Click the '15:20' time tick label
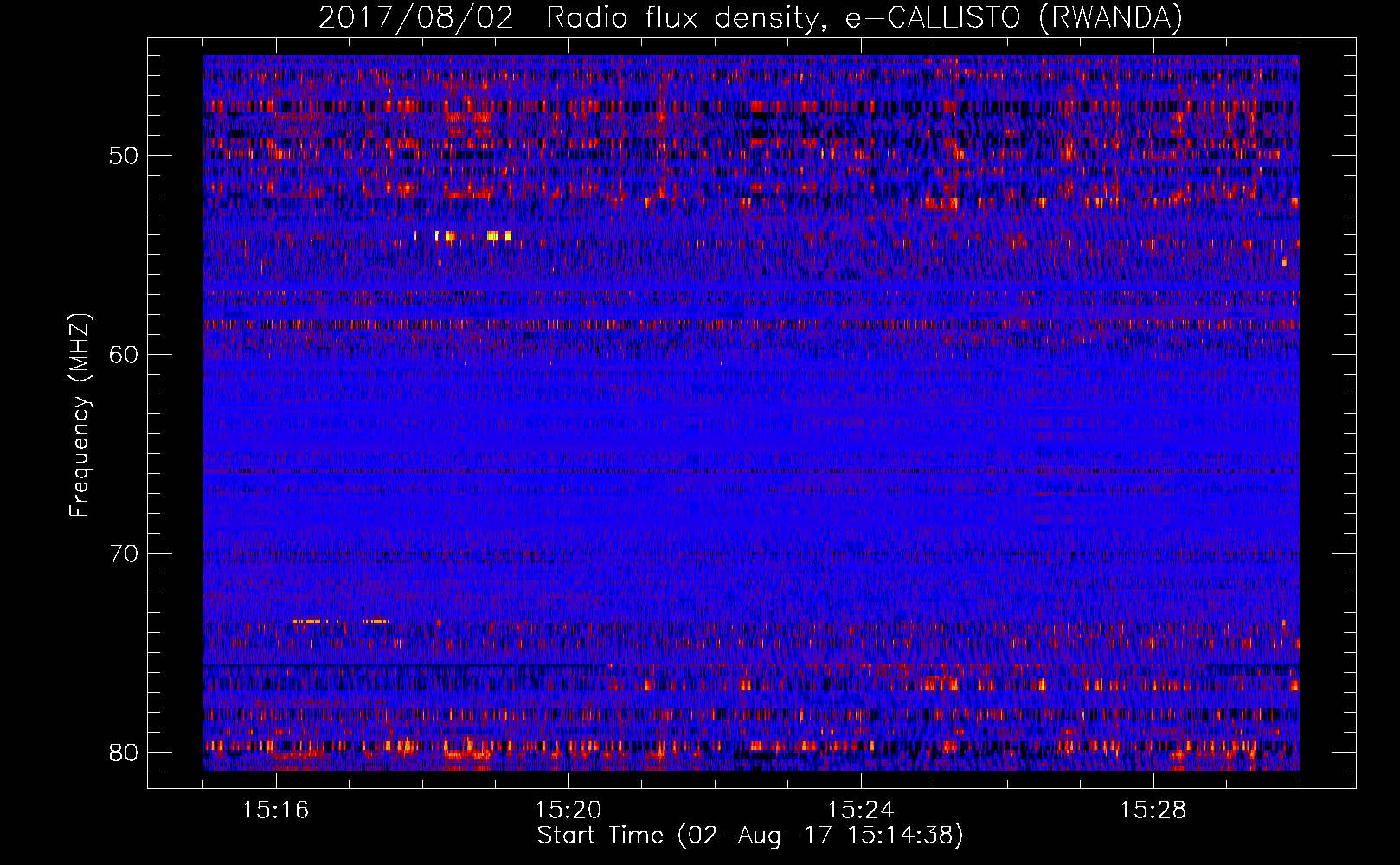 [568, 810]
